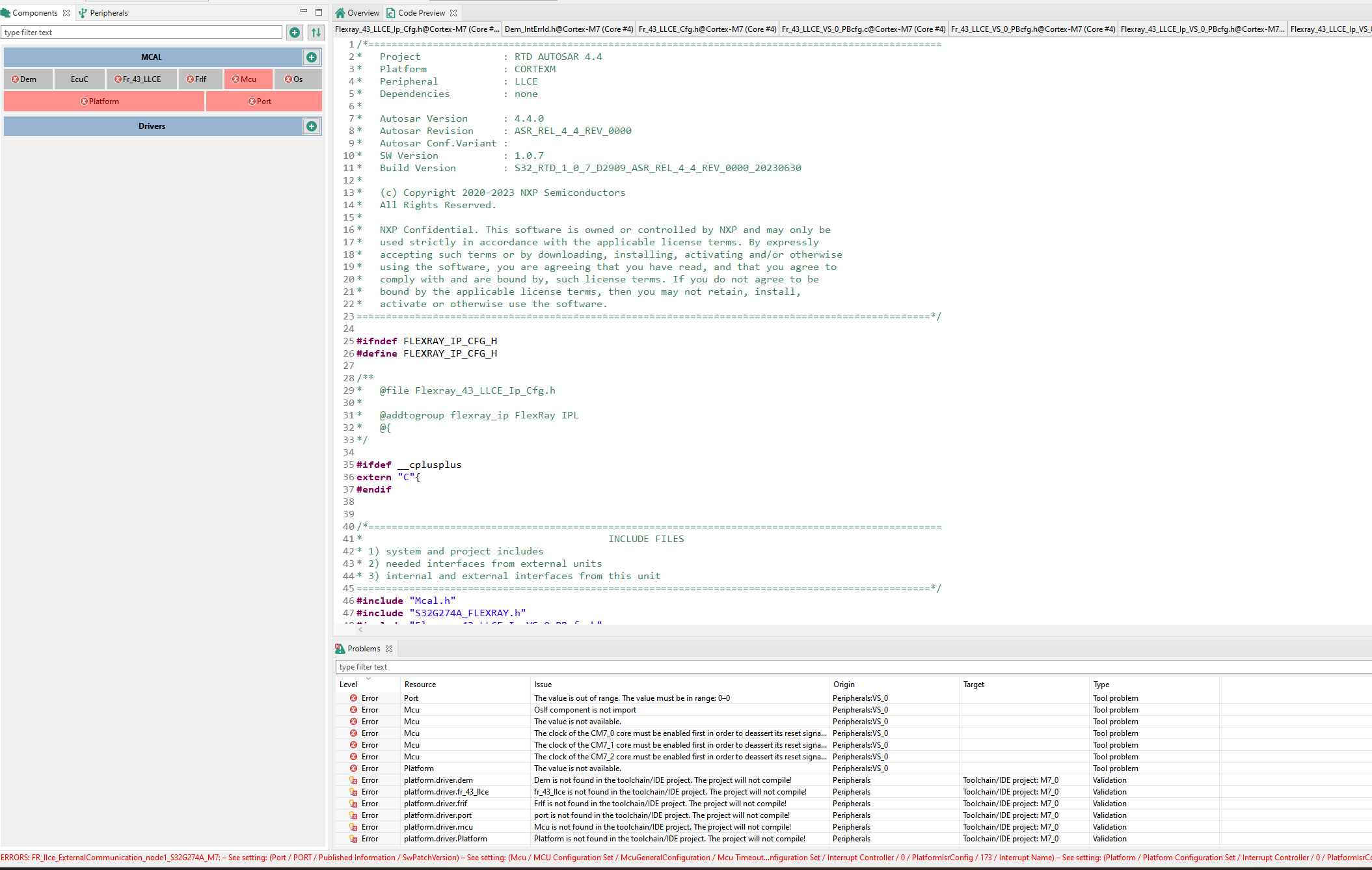Click the code preview horizontal scrollbar arrow
1372x870 pixels.
(x=361, y=630)
